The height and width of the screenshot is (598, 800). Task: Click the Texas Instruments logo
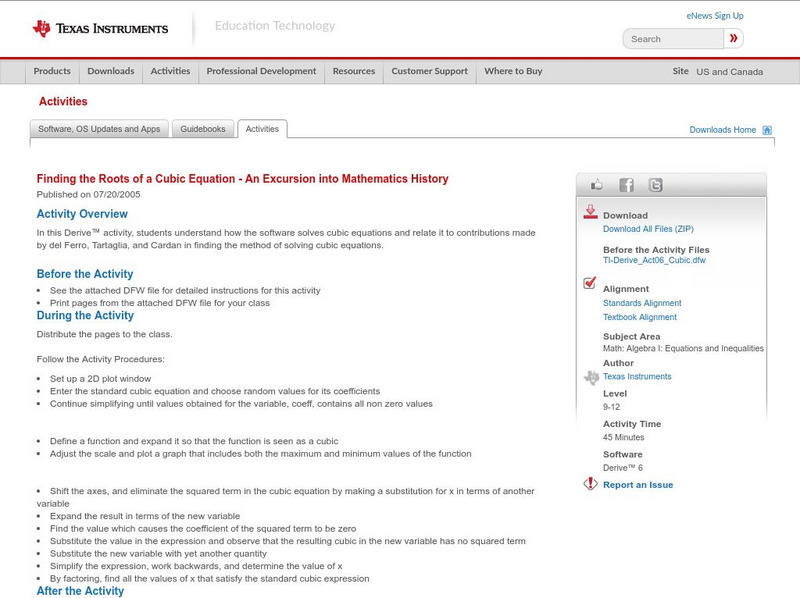100,29
